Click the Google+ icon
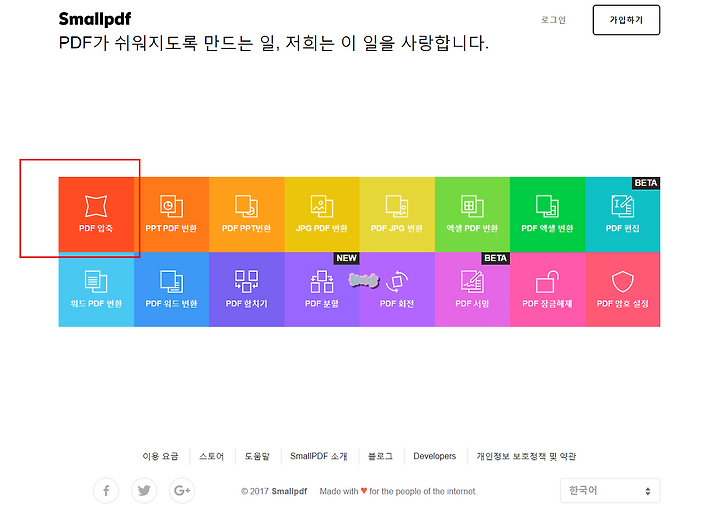720x509 pixels. [x=182, y=491]
